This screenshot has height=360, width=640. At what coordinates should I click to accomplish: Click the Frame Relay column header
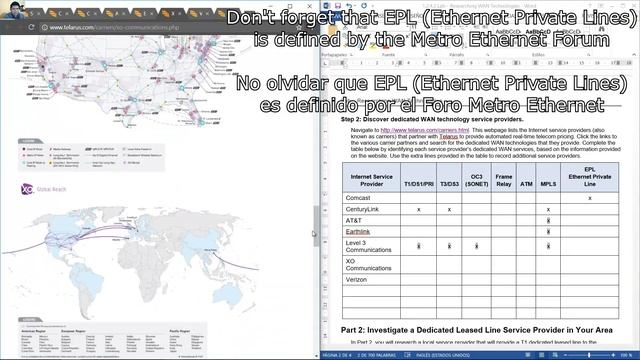[x=504, y=178]
